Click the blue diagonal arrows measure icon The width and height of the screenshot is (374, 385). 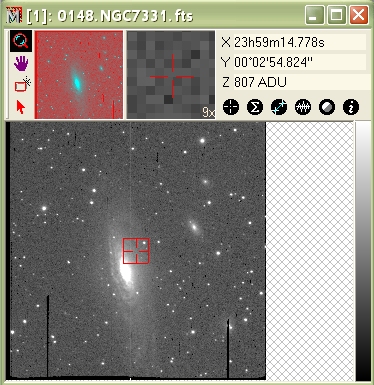point(279,107)
